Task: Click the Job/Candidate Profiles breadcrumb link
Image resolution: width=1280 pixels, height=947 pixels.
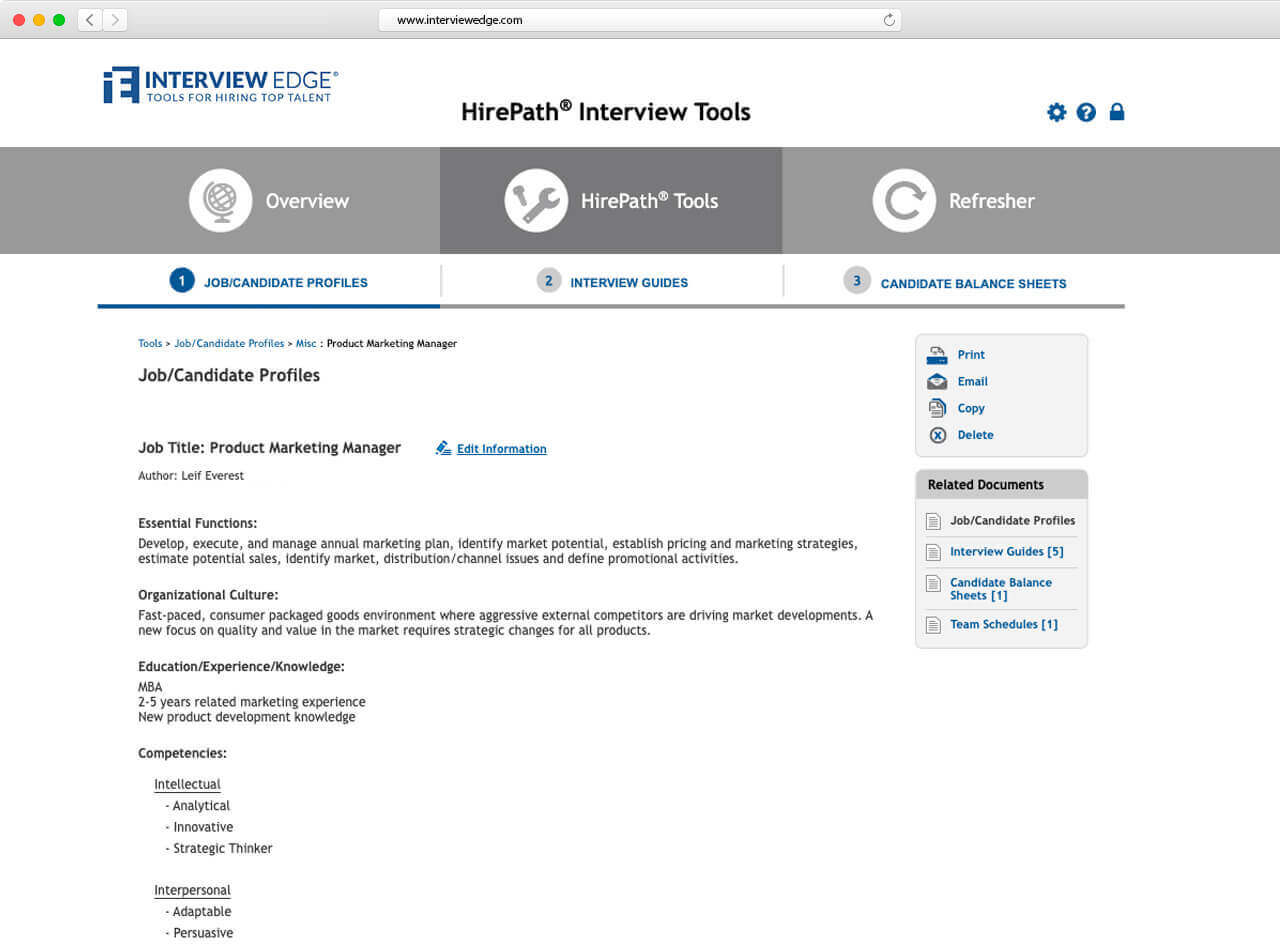Action: click(229, 344)
